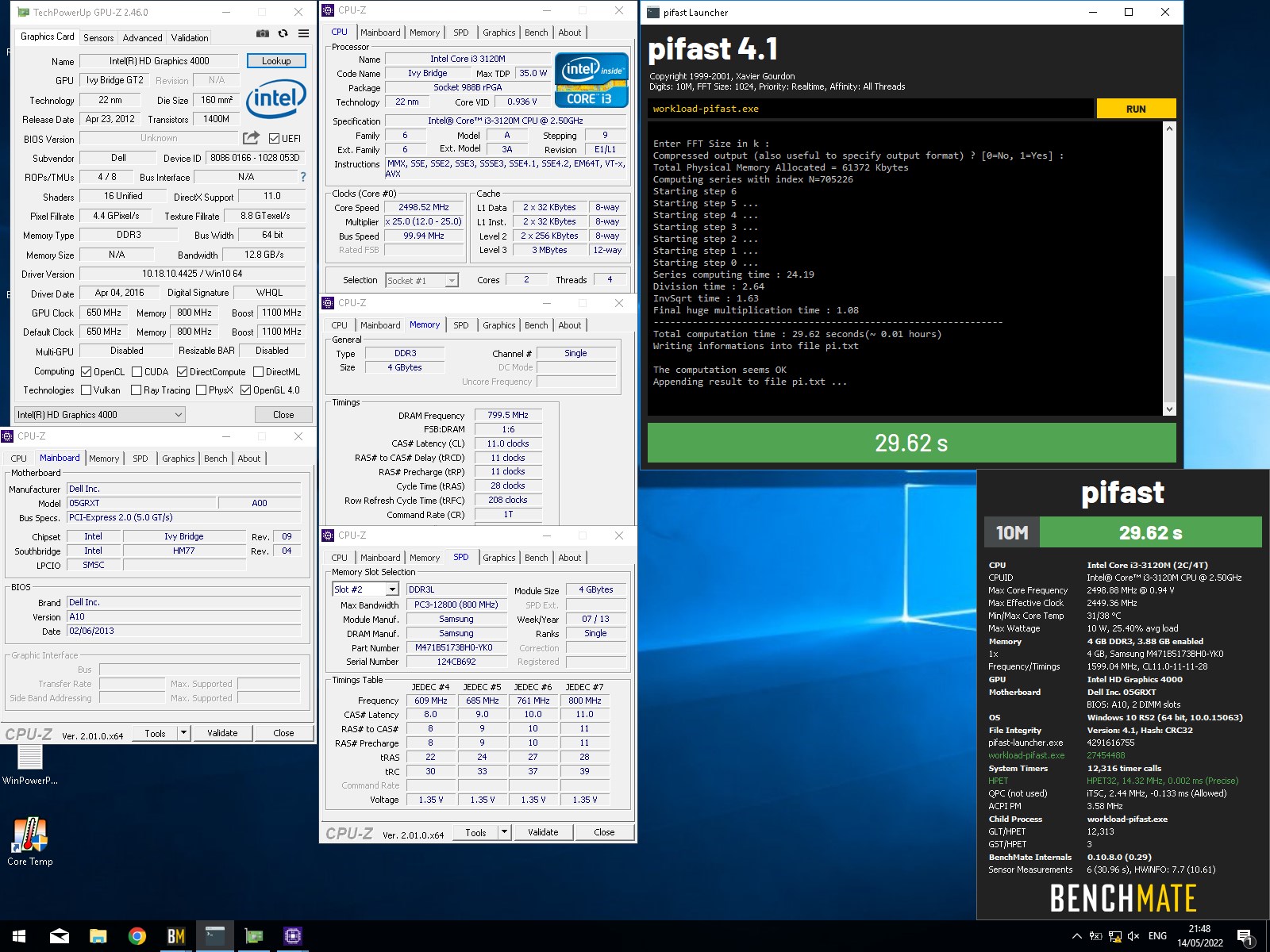
Task: Open notification action center
Action: pos(1245,937)
